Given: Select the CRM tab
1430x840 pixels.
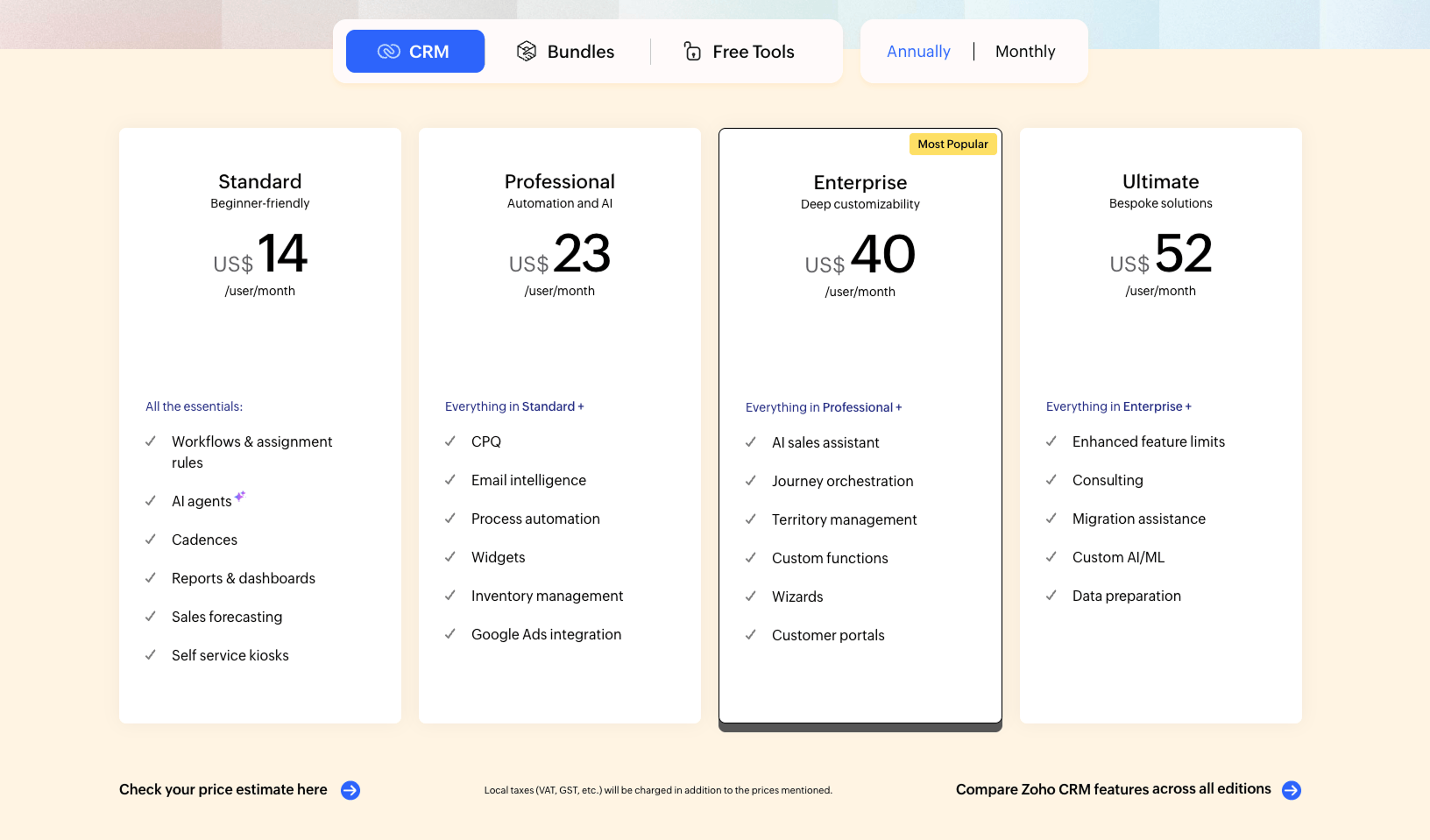Looking at the screenshot, I should (415, 52).
